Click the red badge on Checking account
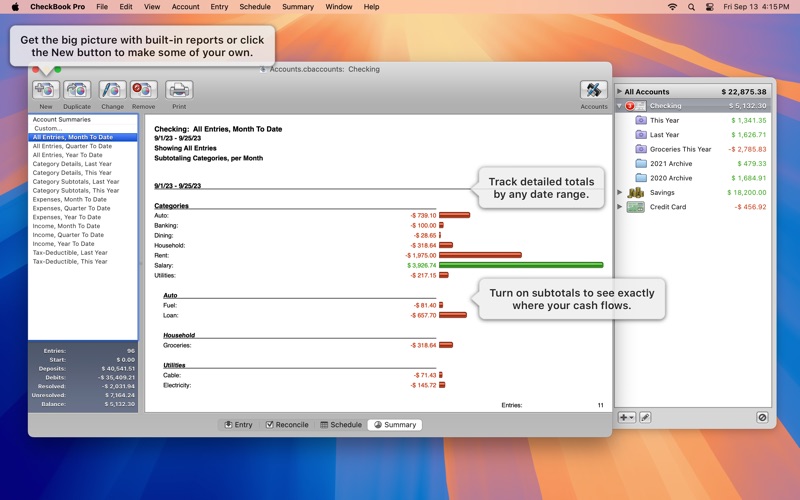This screenshot has width=800, height=500. 630,106
